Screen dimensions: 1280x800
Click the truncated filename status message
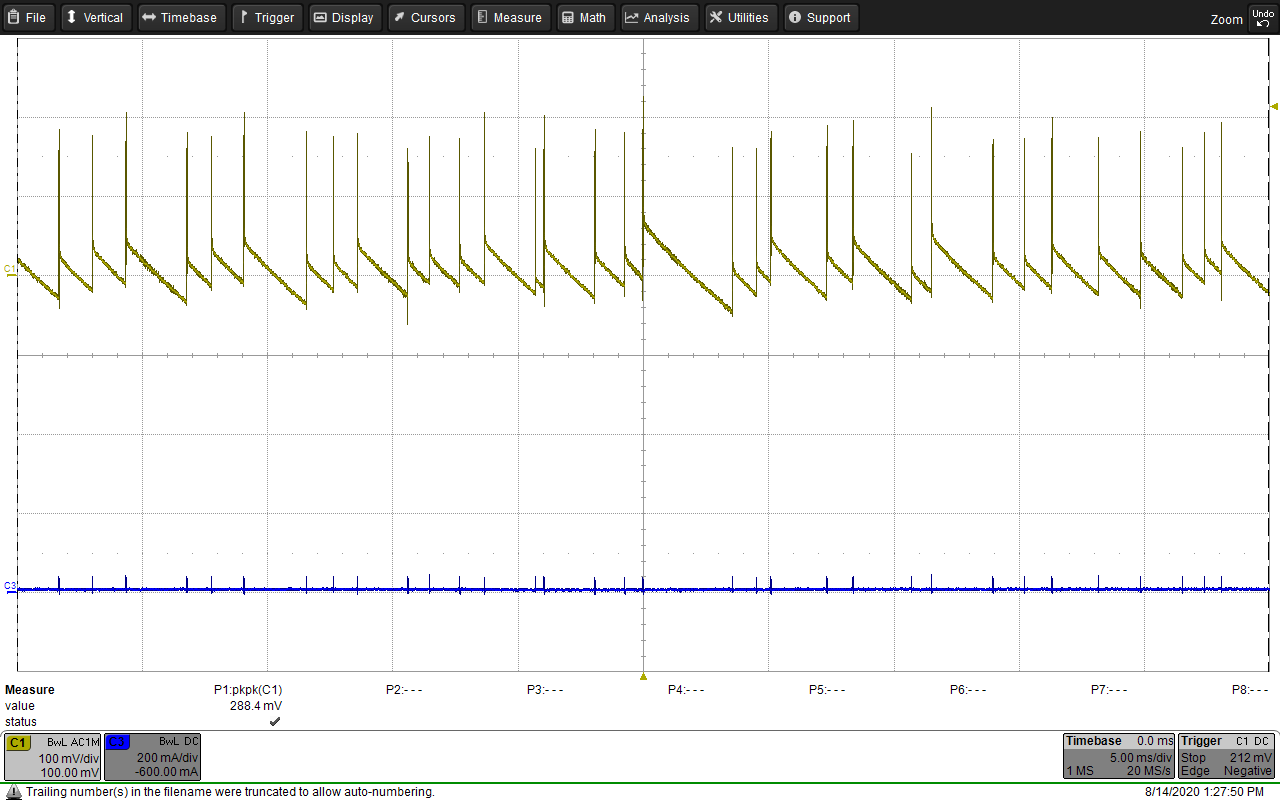tap(230, 791)
